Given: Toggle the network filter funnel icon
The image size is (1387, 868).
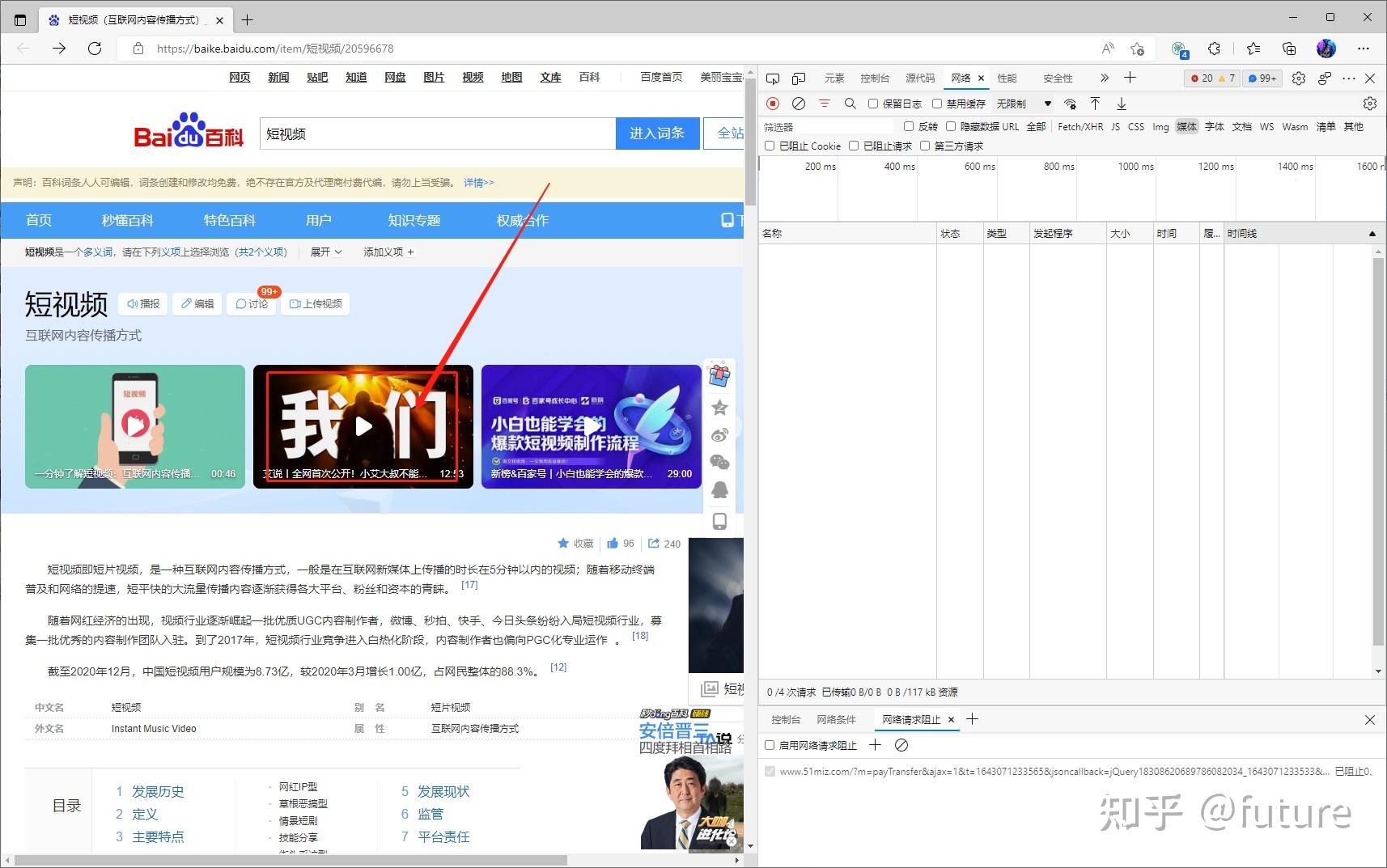Looking at the screenshot, I should 825,104.
